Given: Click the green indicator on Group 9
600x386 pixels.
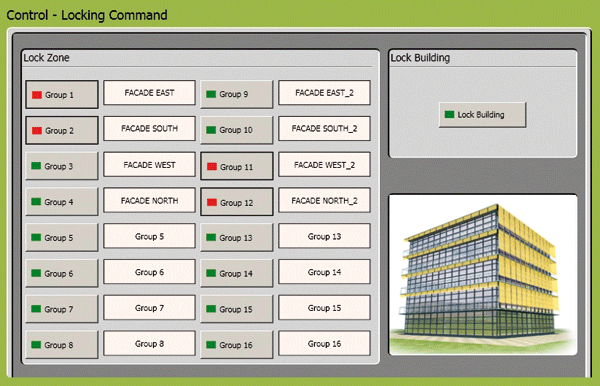Looking at the screenshot, I should click(x=211, y=94).
